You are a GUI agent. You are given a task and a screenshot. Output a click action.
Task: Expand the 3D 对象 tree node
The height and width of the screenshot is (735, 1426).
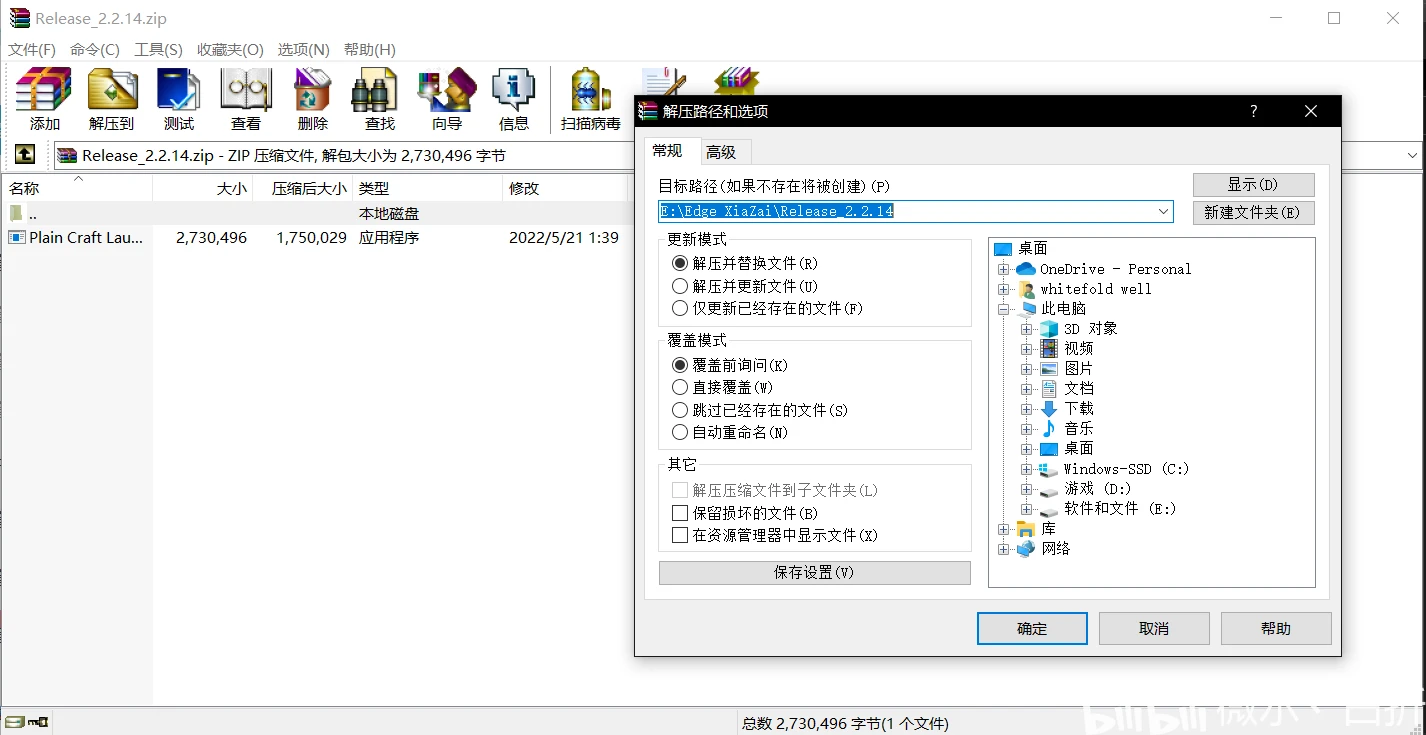tap(1026, 329)
